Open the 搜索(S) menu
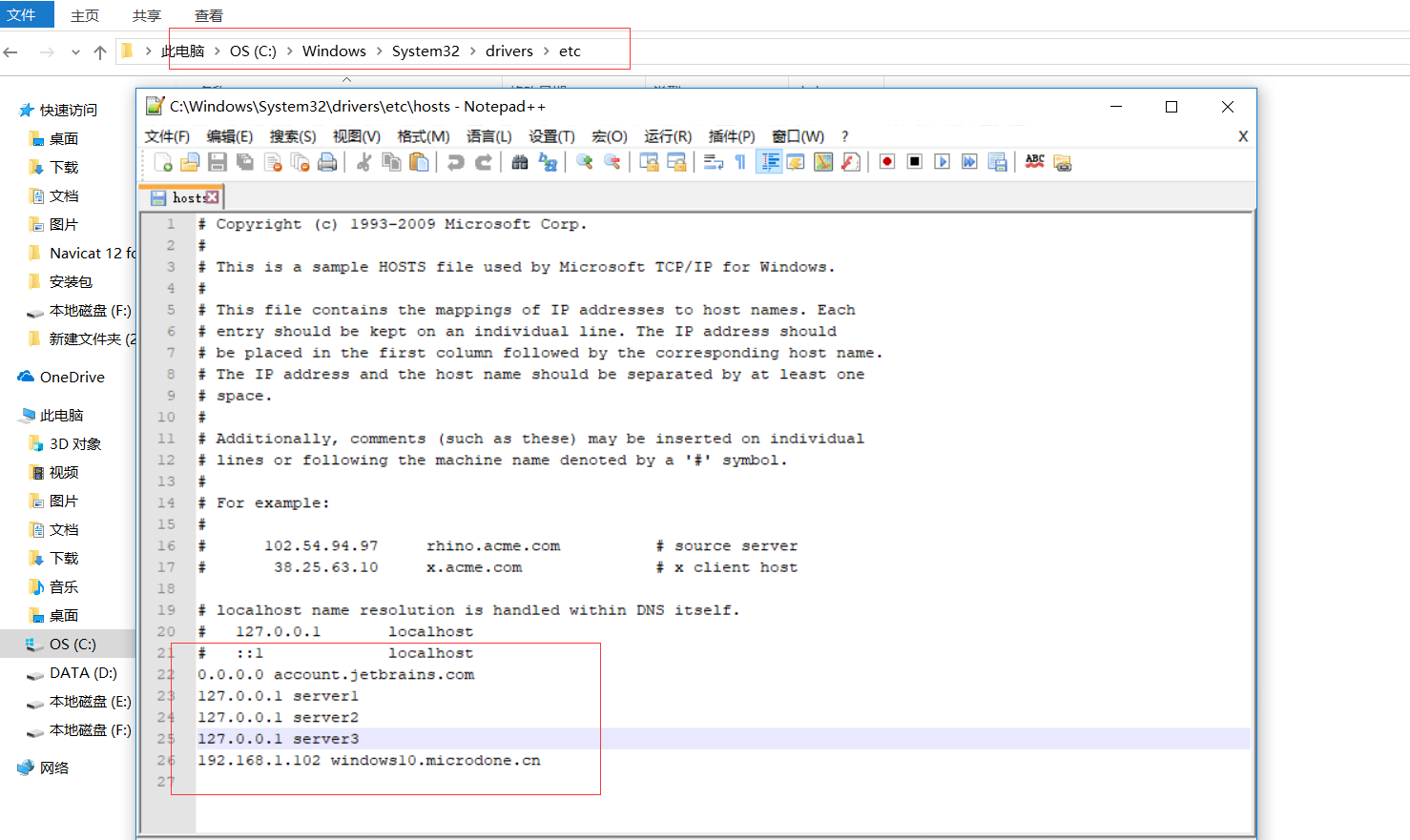Image resolution: width=1410 pixels, height=840 pixels. click(293, 136)
